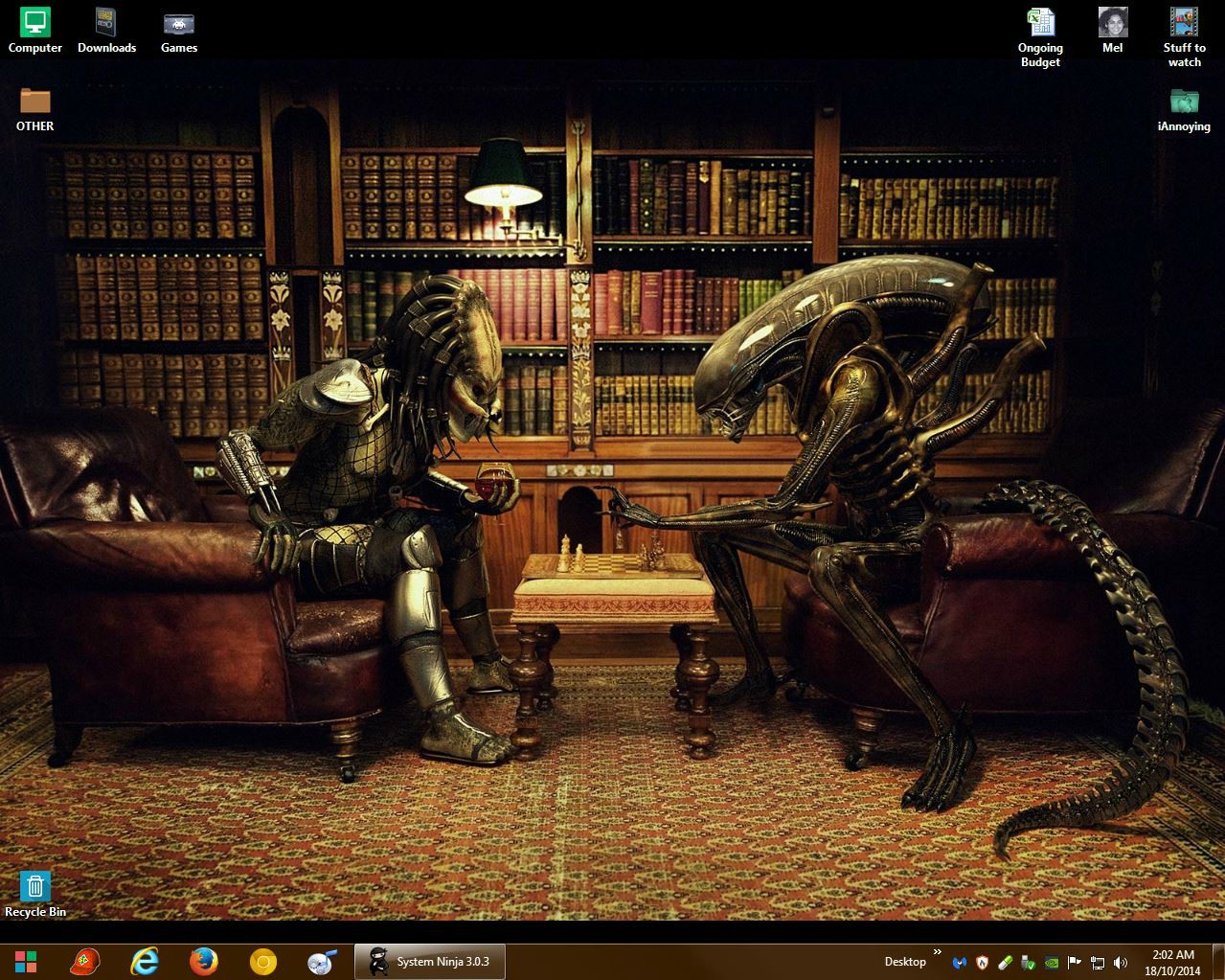Switch to System Ninja 3.0.3 window
1225x980 pixels.
pyautogui.click(x=430, y=961)
